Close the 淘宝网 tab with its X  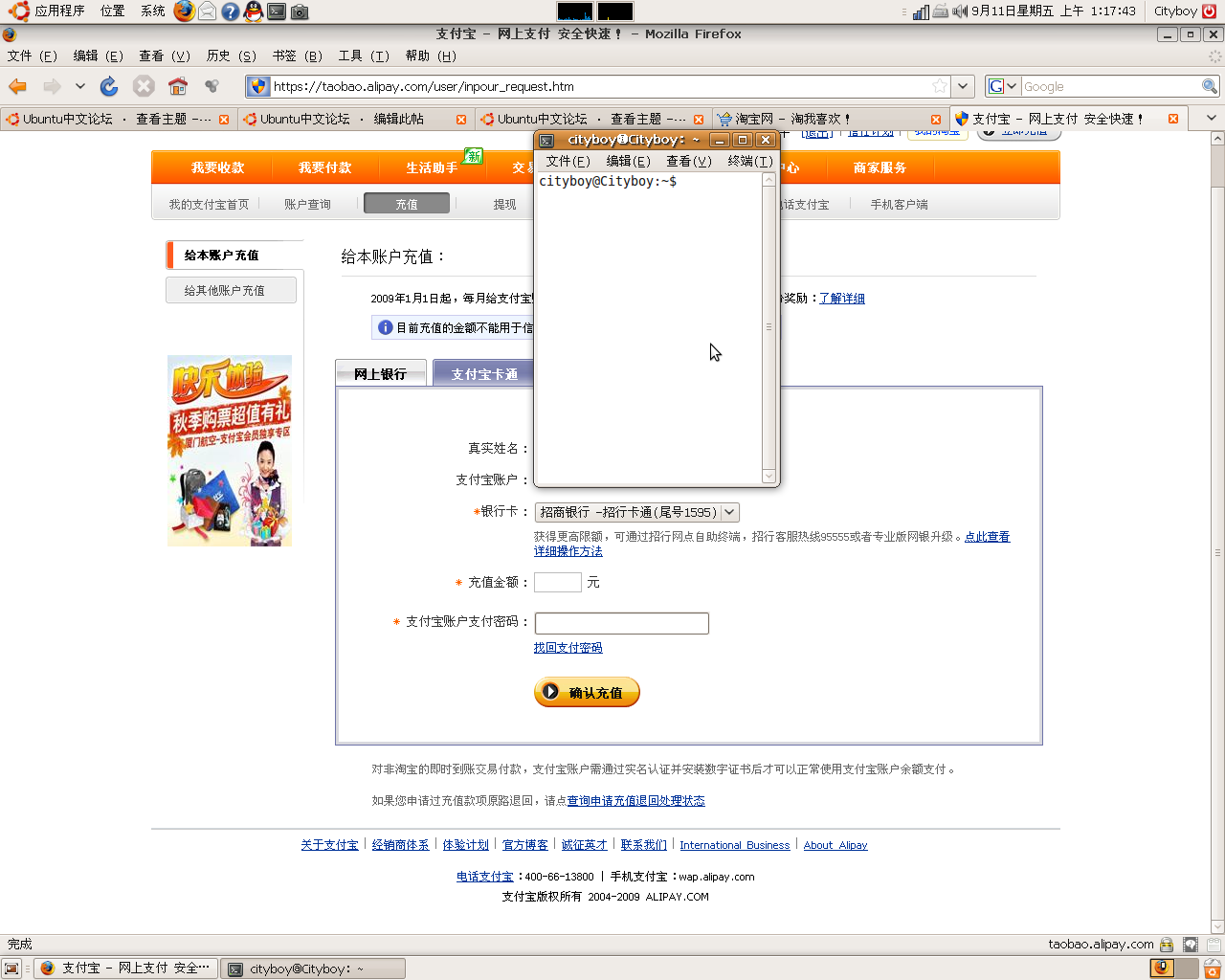pyautogui.click(x=936, y=119)
